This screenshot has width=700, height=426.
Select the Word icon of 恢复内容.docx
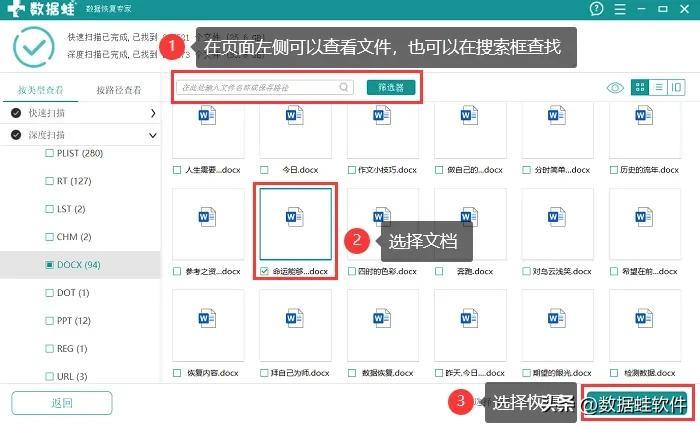207,318
